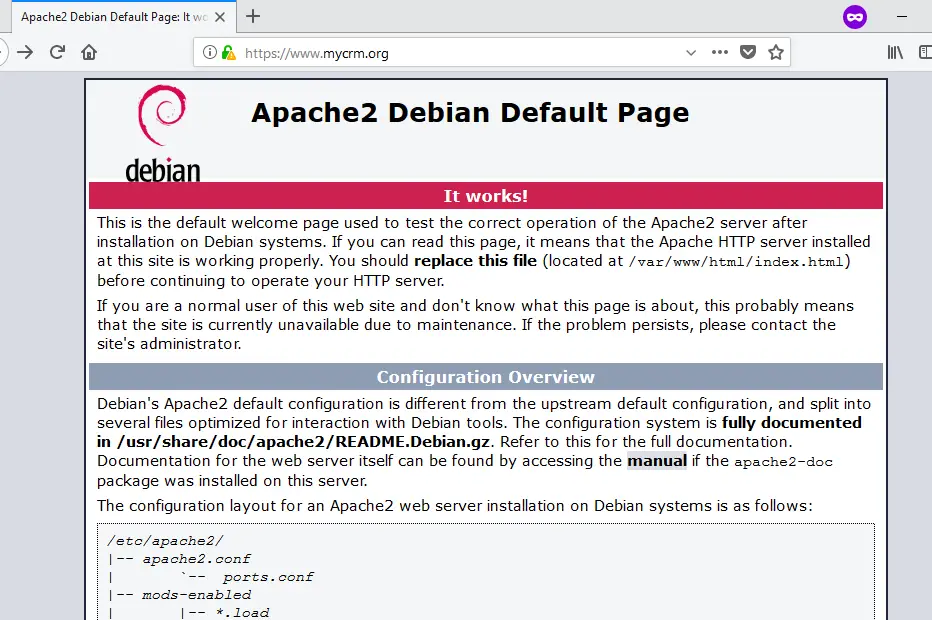
Task: Follow the manual link
Action: click(657, 461)
